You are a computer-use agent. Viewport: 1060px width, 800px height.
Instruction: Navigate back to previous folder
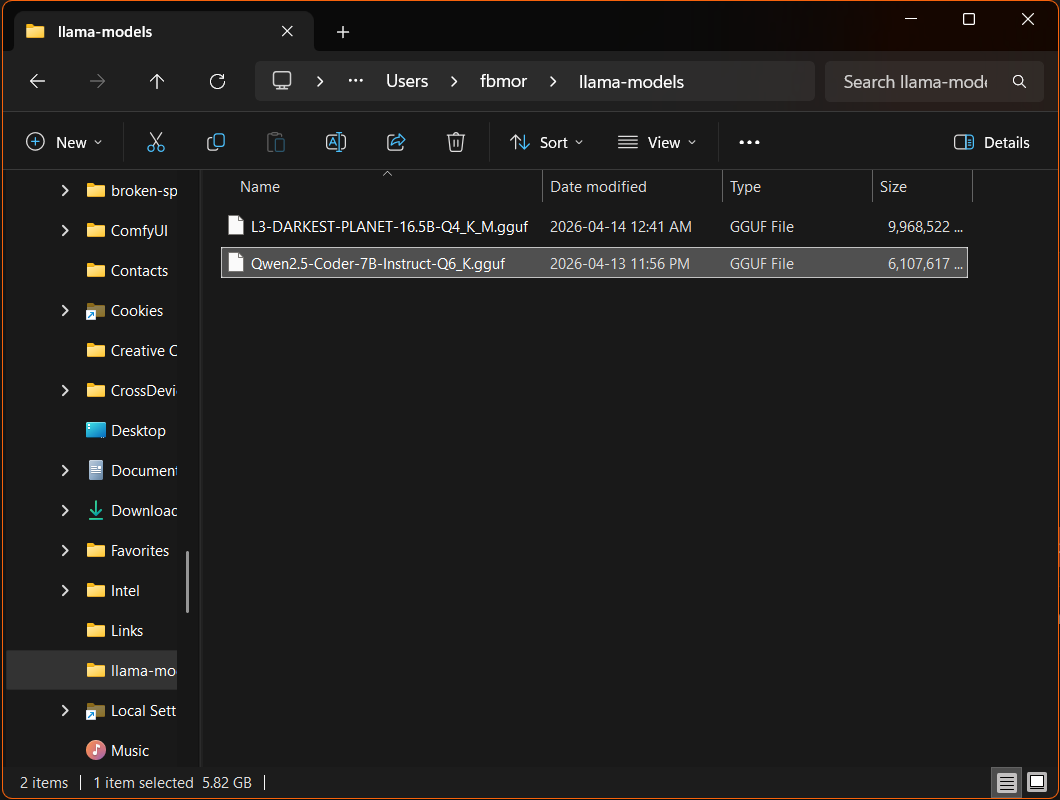(38, 82)
